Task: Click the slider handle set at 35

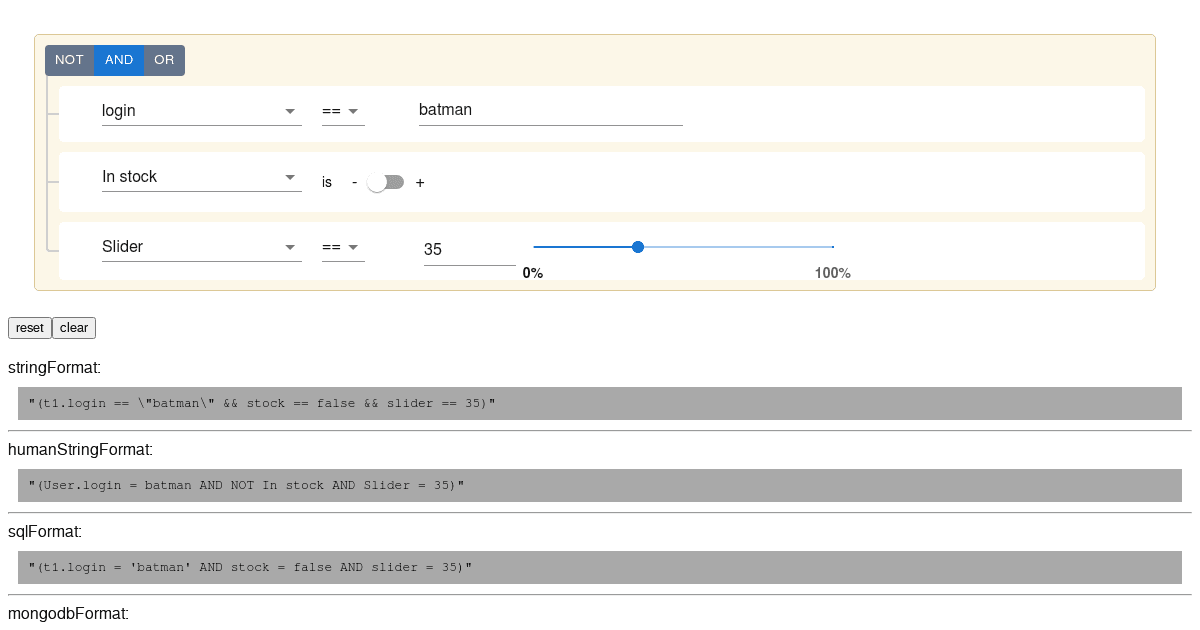Action: (x=638, y=246)
